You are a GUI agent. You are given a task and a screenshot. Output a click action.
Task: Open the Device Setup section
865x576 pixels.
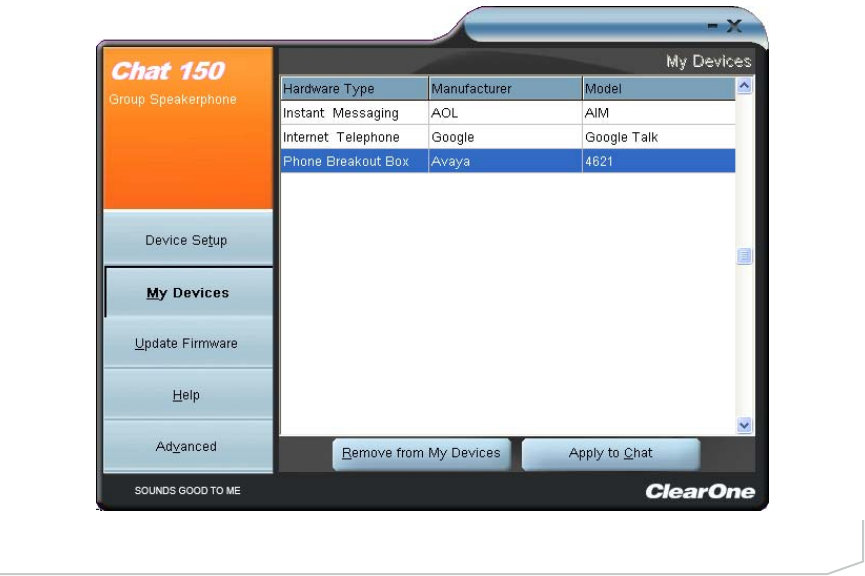[x=188, y=238]
